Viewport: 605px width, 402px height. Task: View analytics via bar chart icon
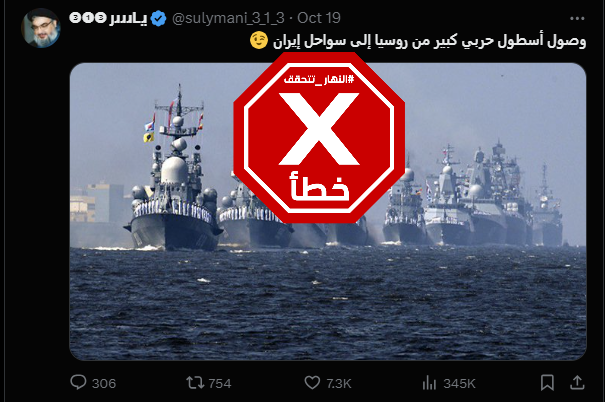[x=429, y=383]
